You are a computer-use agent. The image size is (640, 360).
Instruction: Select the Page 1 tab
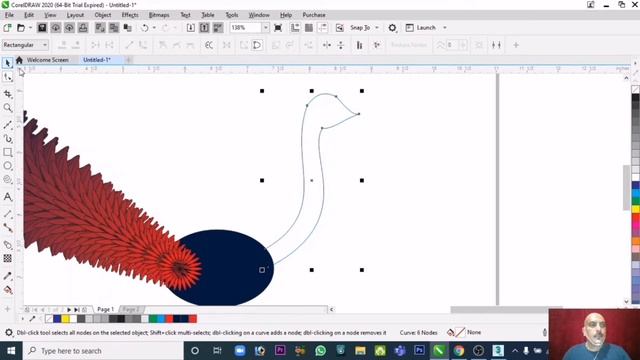coord(105,309)
